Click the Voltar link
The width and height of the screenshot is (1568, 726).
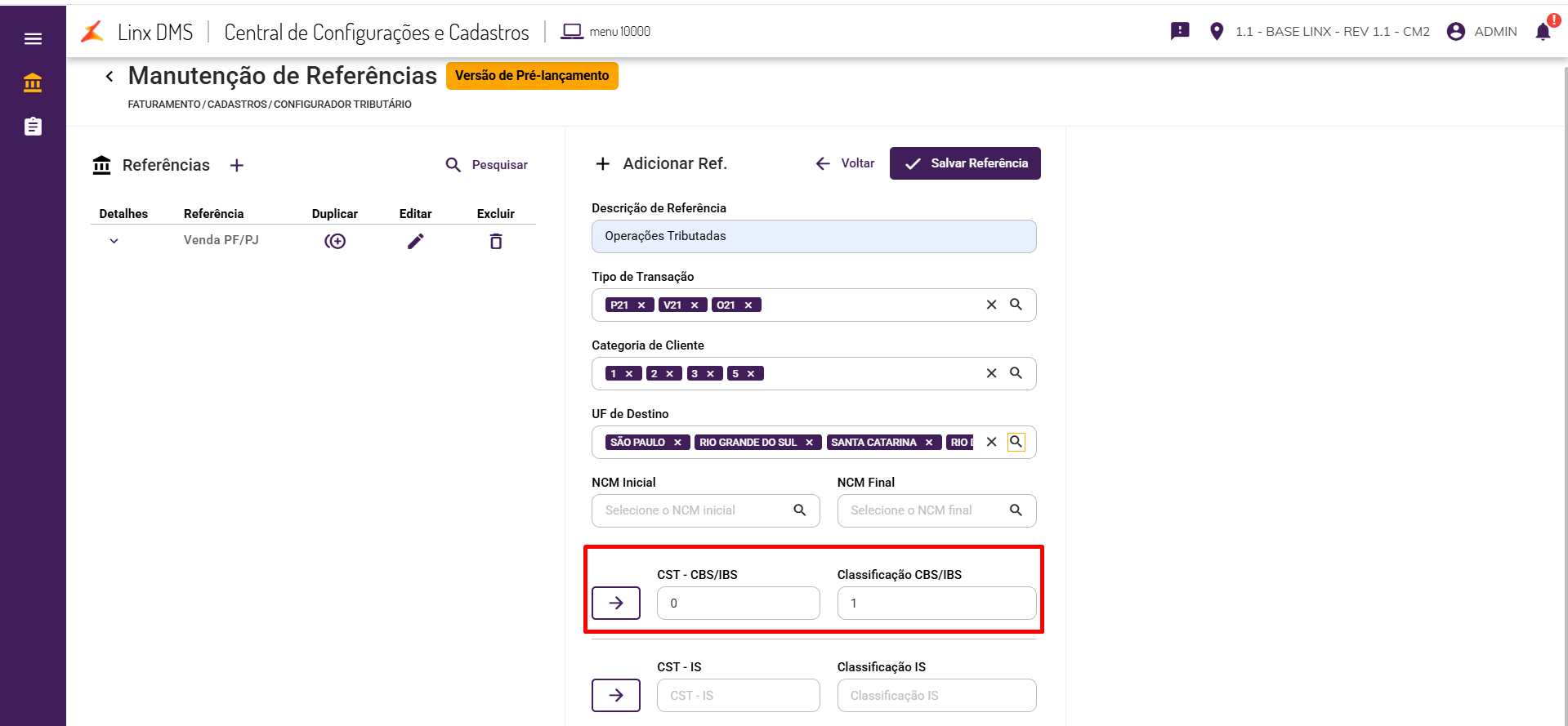tap(845, 163)
